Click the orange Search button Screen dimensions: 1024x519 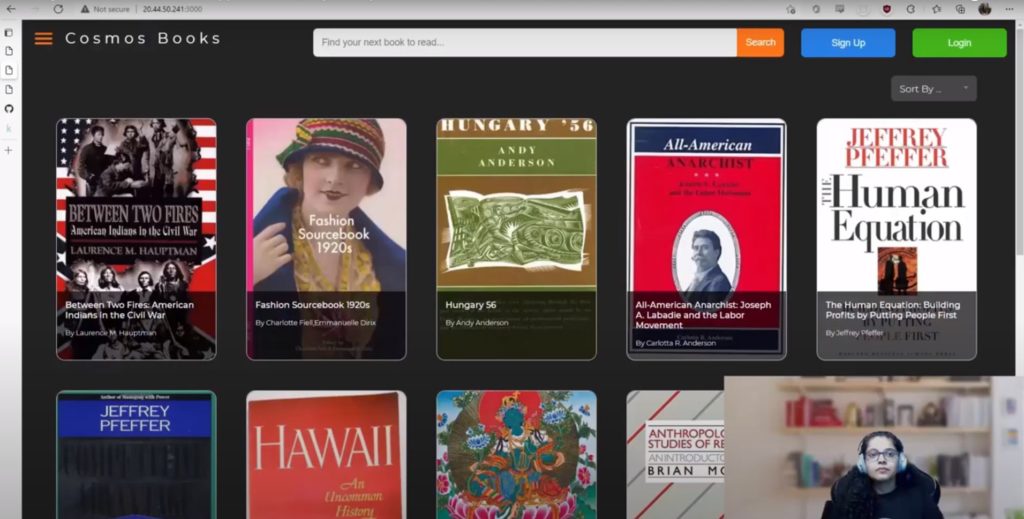click(x=760, y=43)
